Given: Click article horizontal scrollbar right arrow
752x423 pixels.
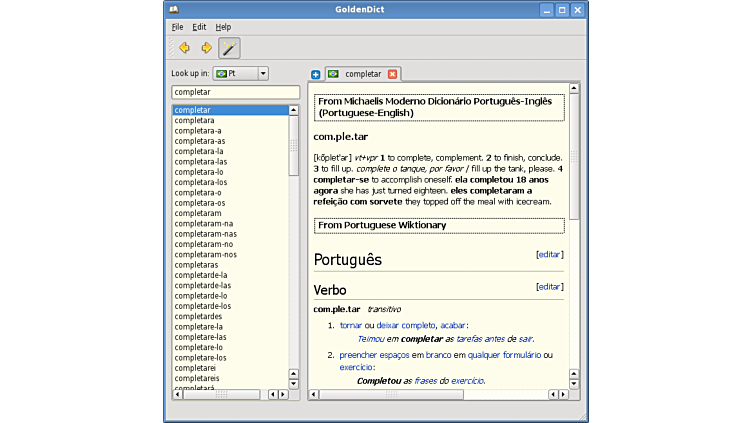Looking at the screenshot, I should (x=564, y=394).
